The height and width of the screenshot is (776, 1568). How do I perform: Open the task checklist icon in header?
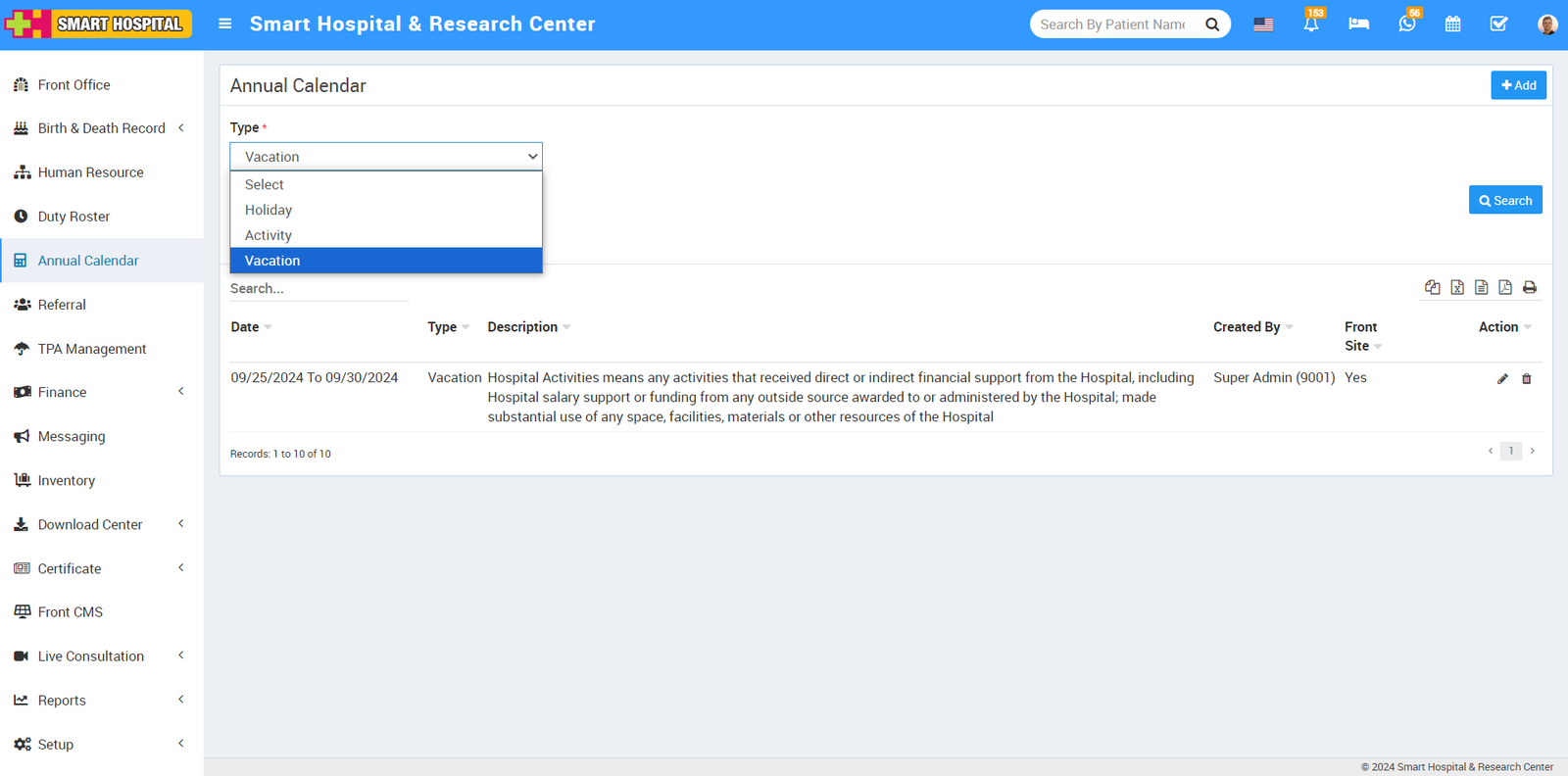(1498, 24)
